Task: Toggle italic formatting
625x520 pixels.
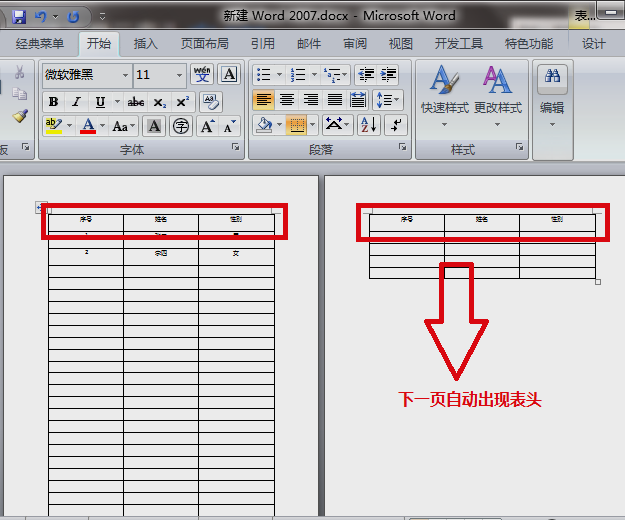Action: [x=77, y=102]
